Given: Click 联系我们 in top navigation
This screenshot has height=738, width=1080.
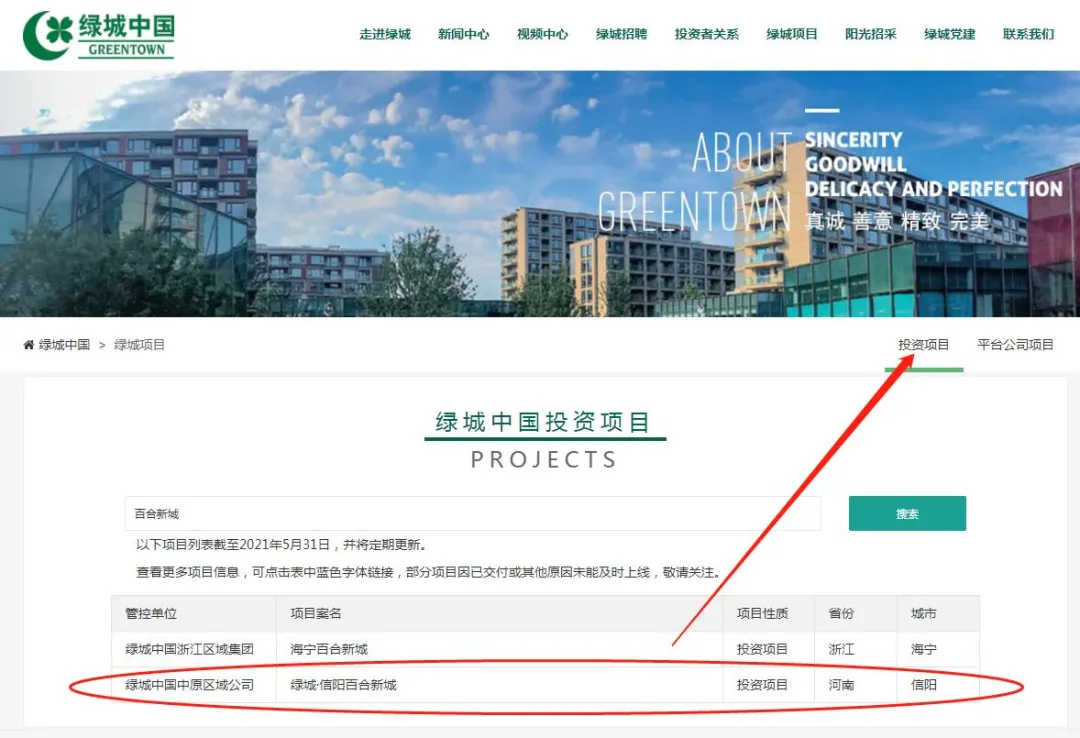Looking at the screenshot, I should pyautogui.click(x=1028, y=34).
